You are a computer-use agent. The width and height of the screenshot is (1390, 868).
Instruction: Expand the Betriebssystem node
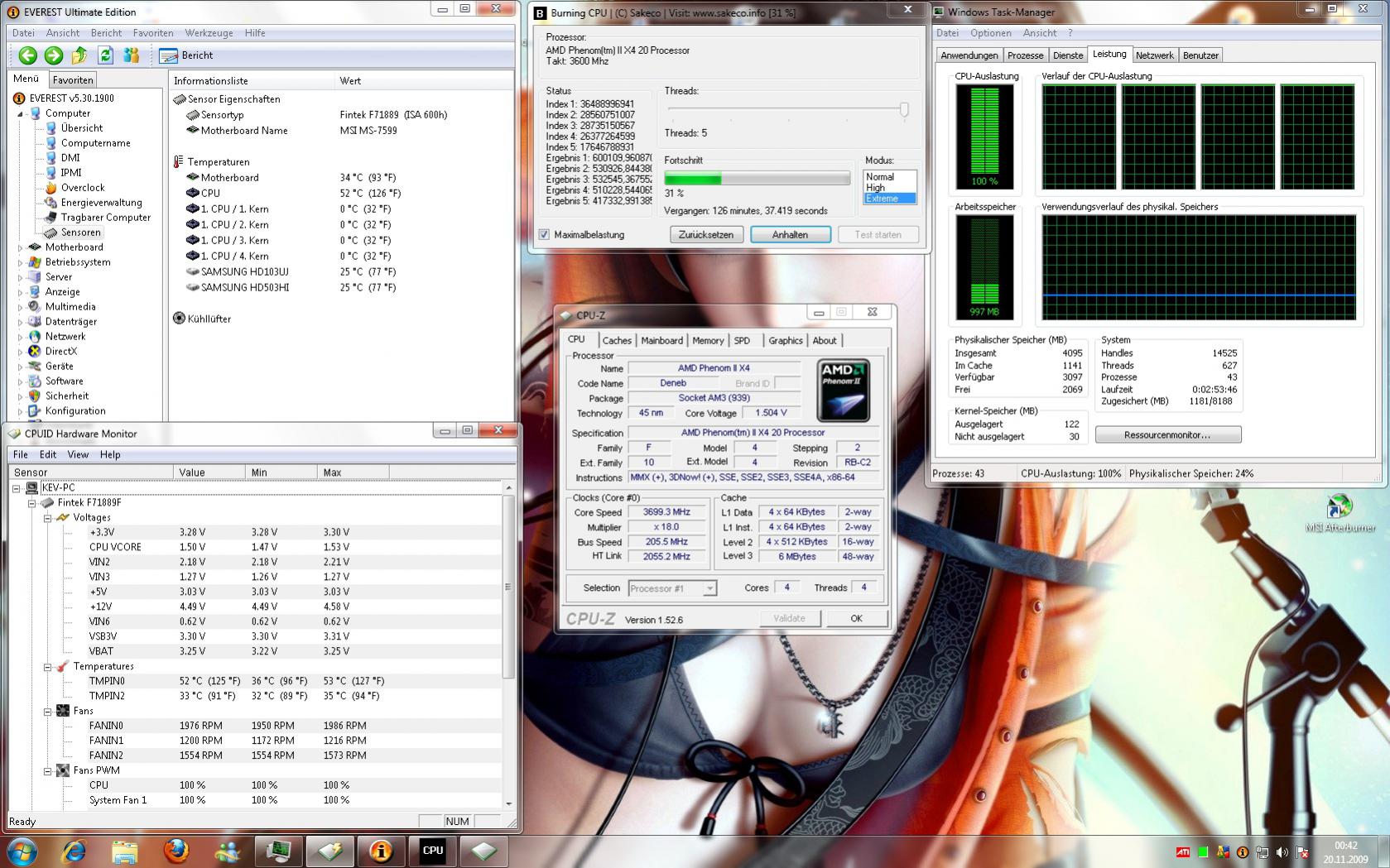21,262
